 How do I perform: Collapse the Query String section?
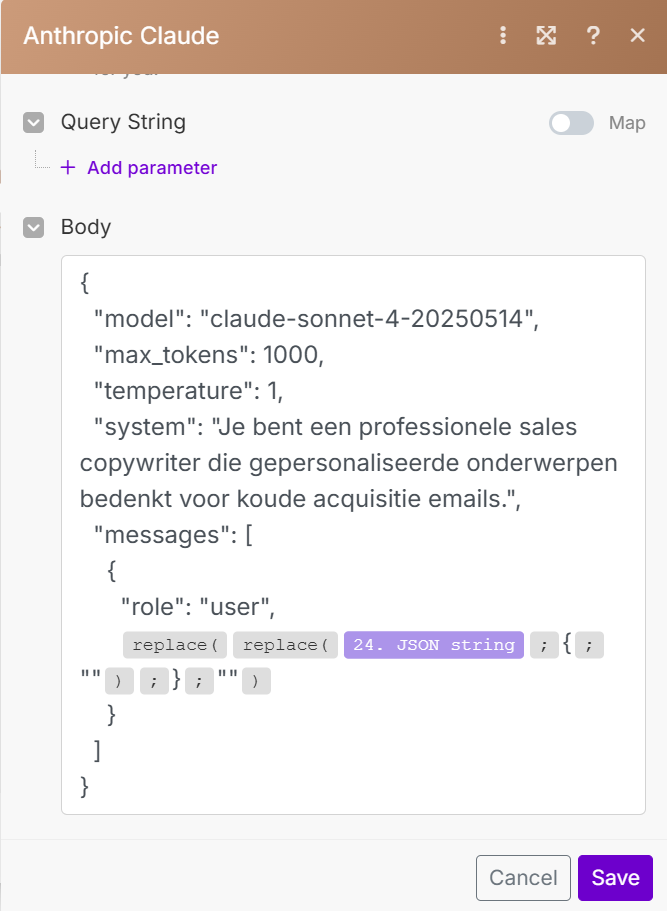coord(34,123)
